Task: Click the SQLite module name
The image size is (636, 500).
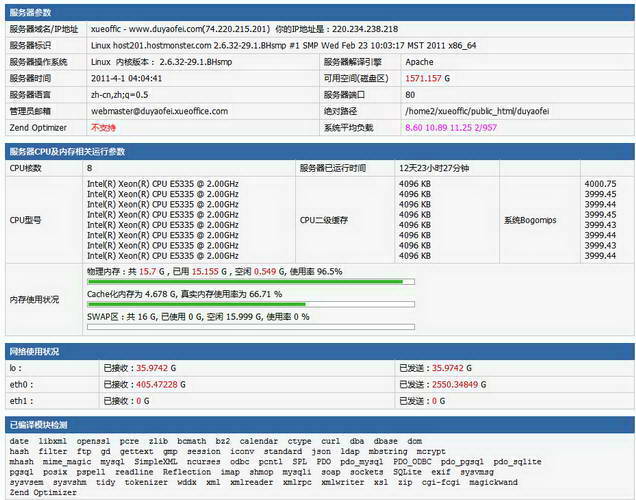Action: pyautogui.click(x=407, y=472)
